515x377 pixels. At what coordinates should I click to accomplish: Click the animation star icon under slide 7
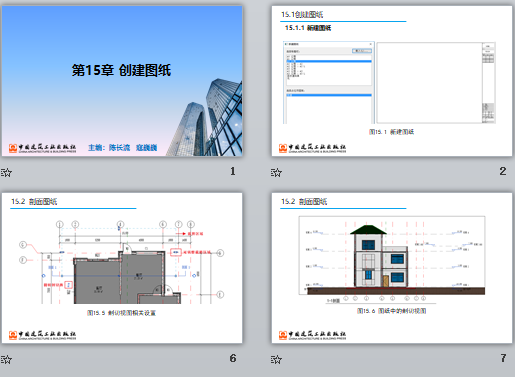[x=276, y=359]
